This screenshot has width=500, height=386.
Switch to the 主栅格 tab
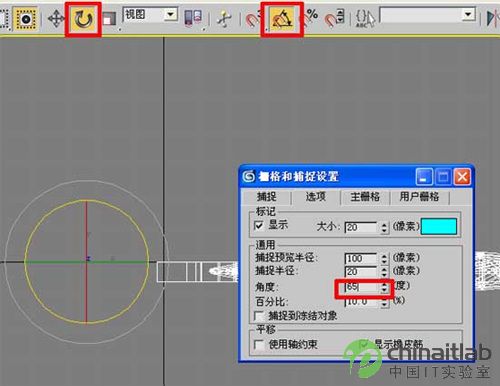(x=365, y=197)
